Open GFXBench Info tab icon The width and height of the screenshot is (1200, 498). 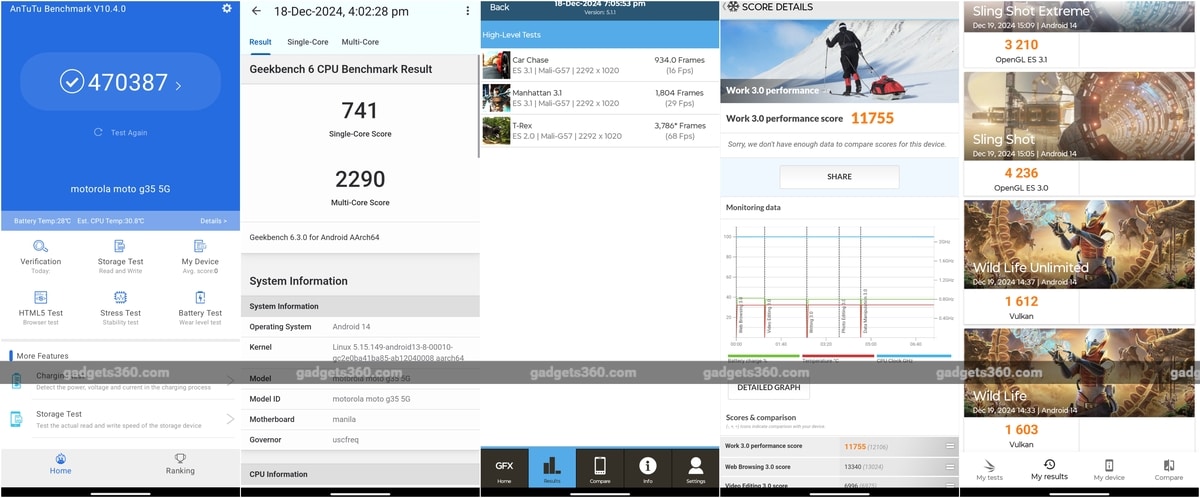648,466
